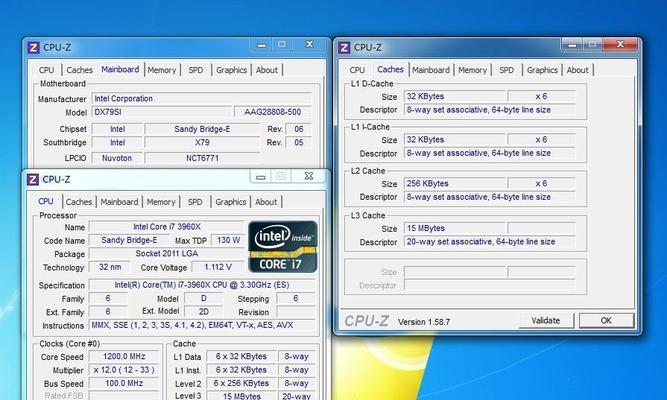Click the DX79SI model field
The image size is (667, 400).
point(162,112)
